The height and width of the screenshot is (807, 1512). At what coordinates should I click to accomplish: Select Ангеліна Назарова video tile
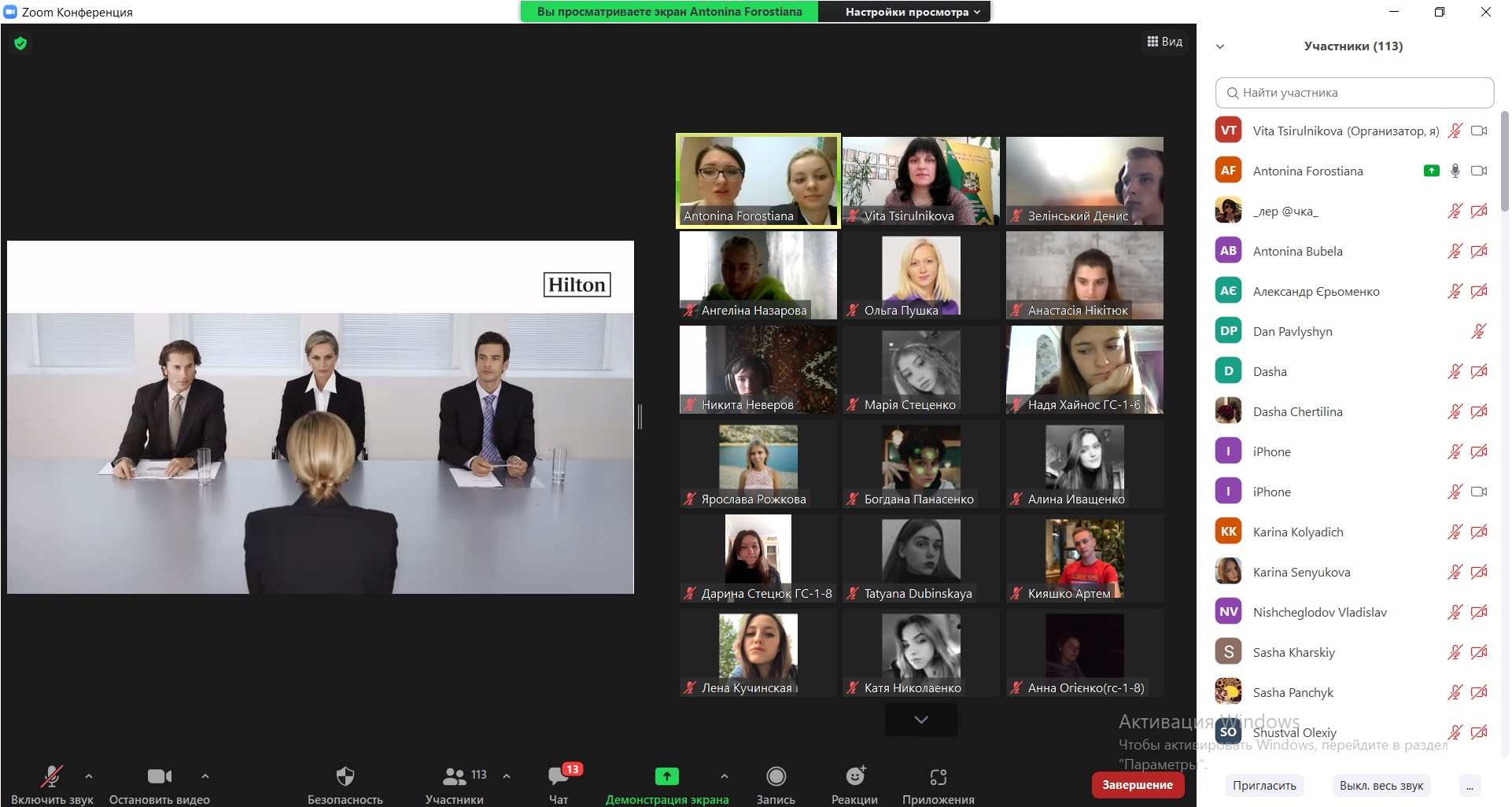[758, 275]
